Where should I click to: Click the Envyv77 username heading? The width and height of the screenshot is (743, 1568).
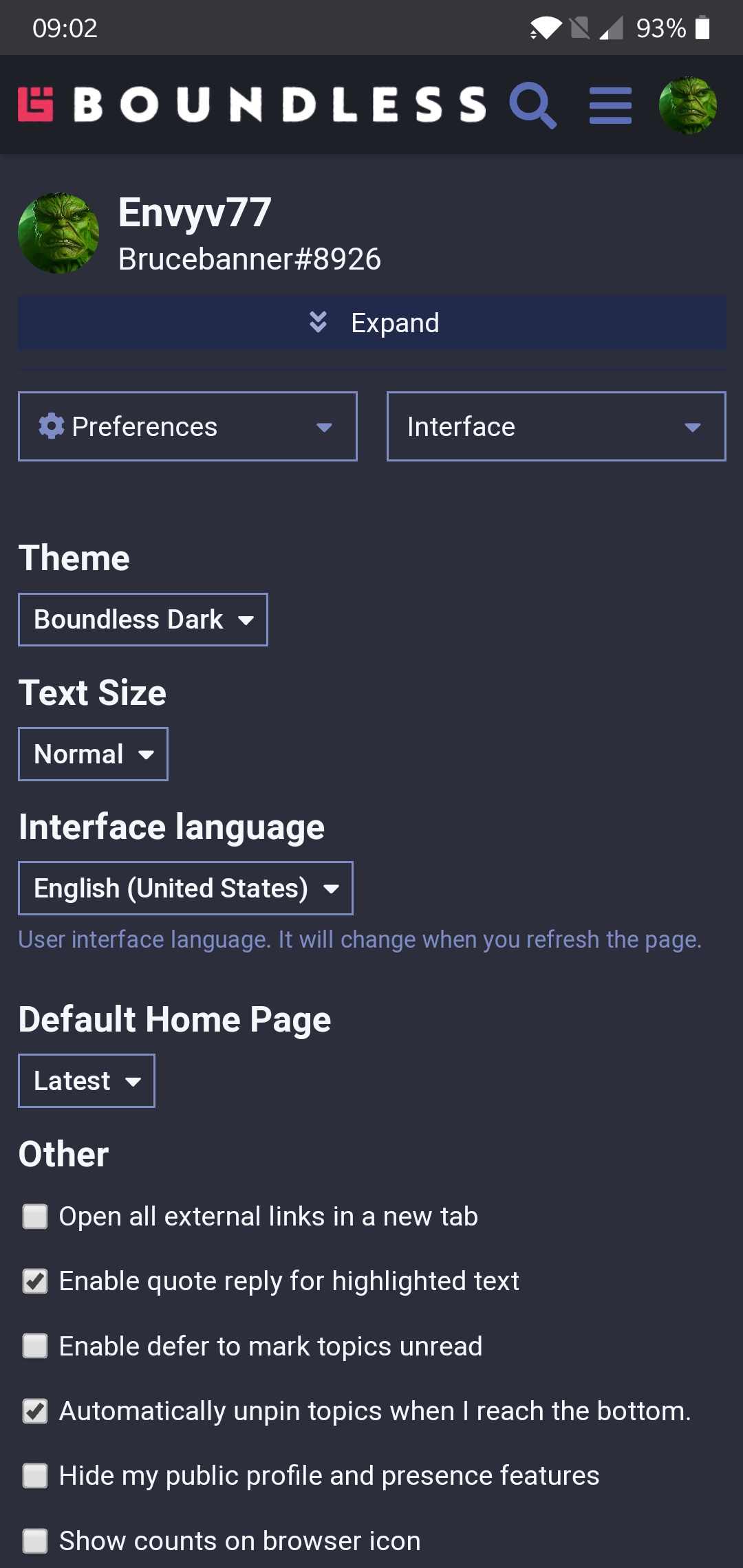tap(195, 213)
